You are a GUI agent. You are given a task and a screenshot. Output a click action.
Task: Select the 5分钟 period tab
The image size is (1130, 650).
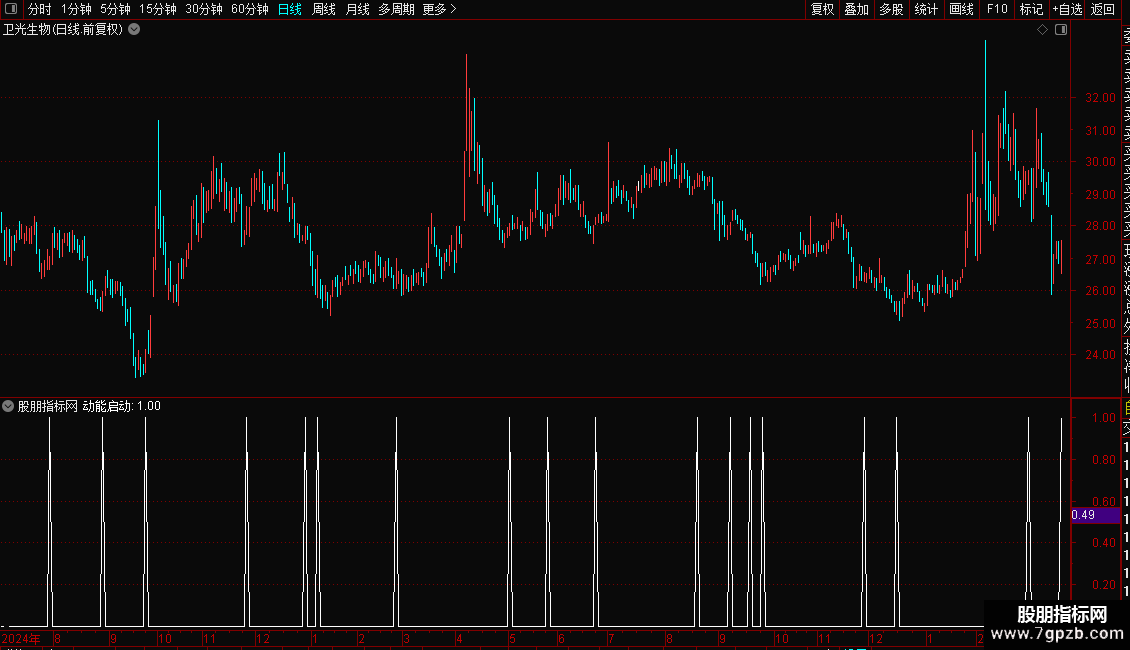pos(115,9)
